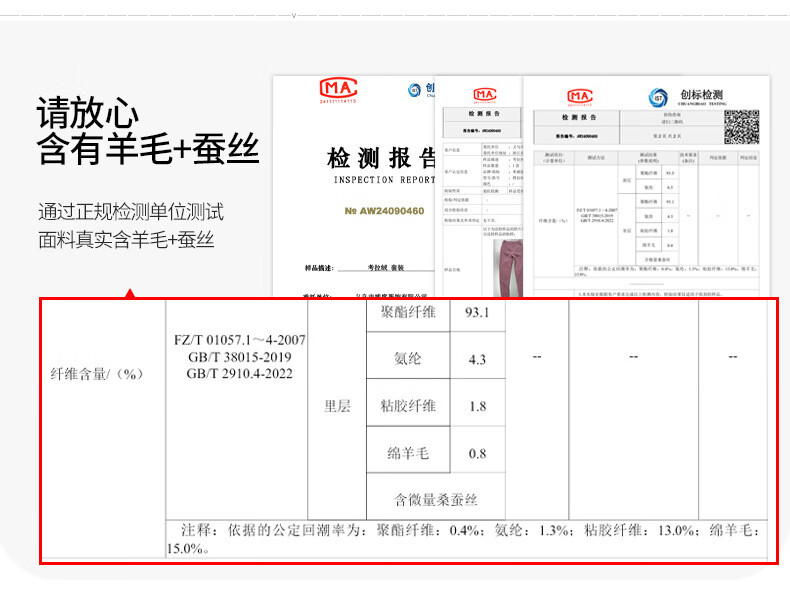Click the 纤维含量/(%) row header
The width and height of the screenshot is (790, 592).
pos(98,374)
